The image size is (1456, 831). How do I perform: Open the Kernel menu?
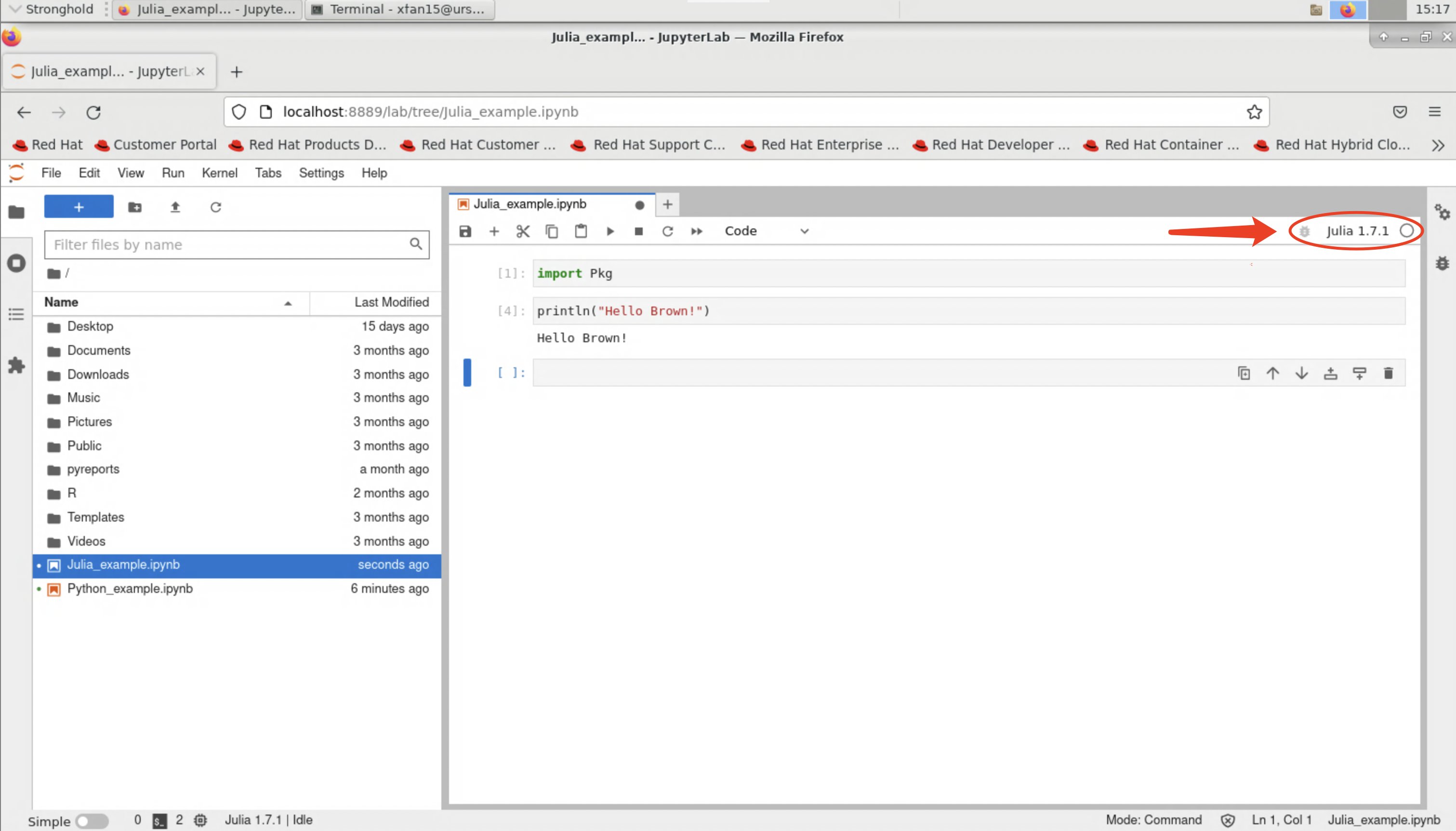coord(219,173)
